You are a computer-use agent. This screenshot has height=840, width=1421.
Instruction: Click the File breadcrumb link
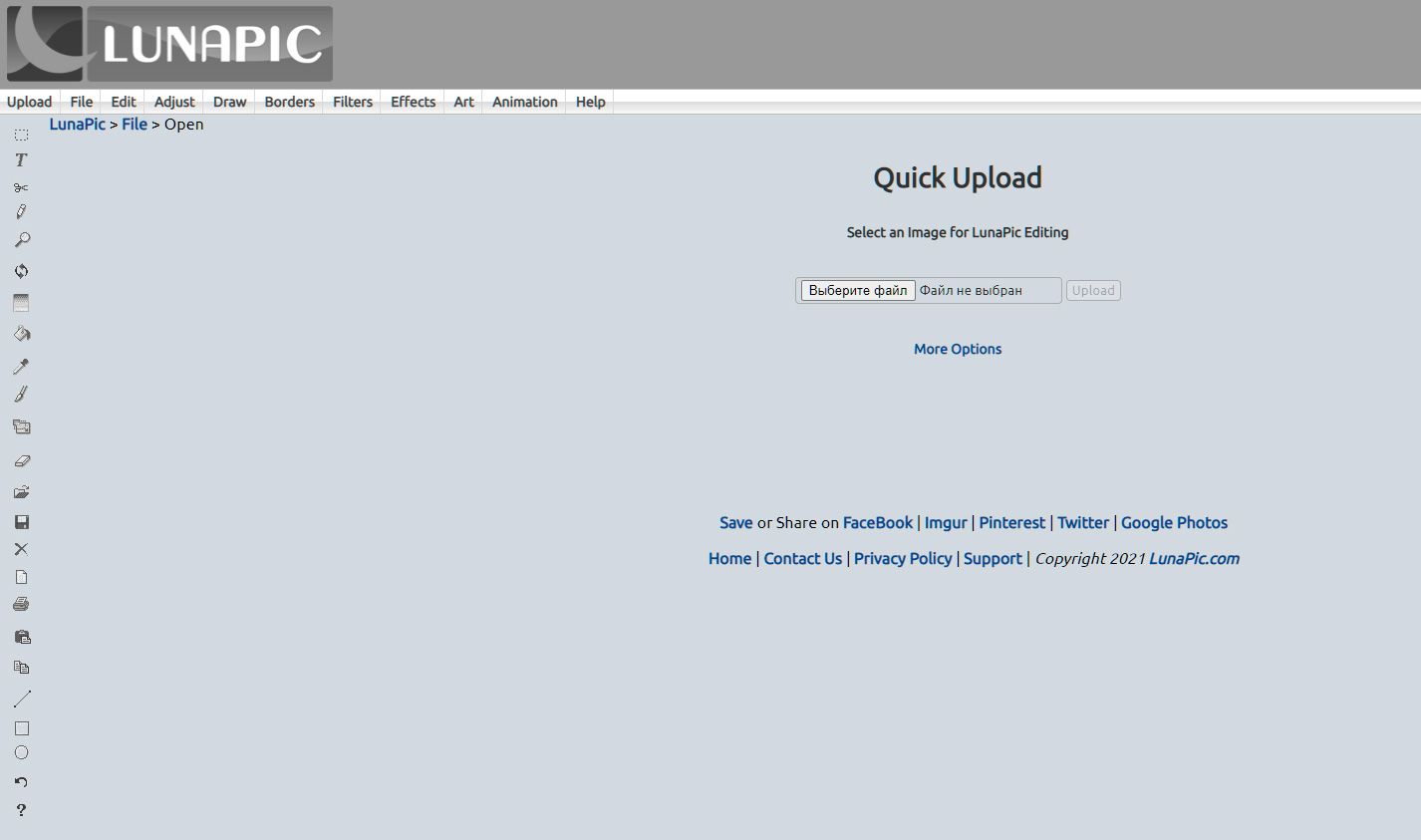point(135,125)
